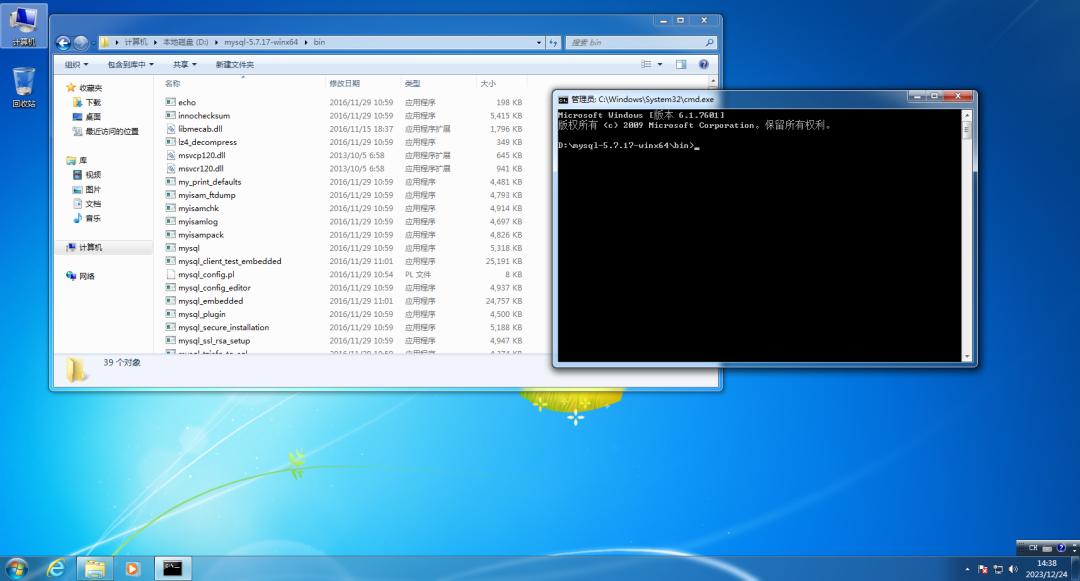Click the cmd taskbar button
Screen dimensions: 1080x581
point(172,568)
